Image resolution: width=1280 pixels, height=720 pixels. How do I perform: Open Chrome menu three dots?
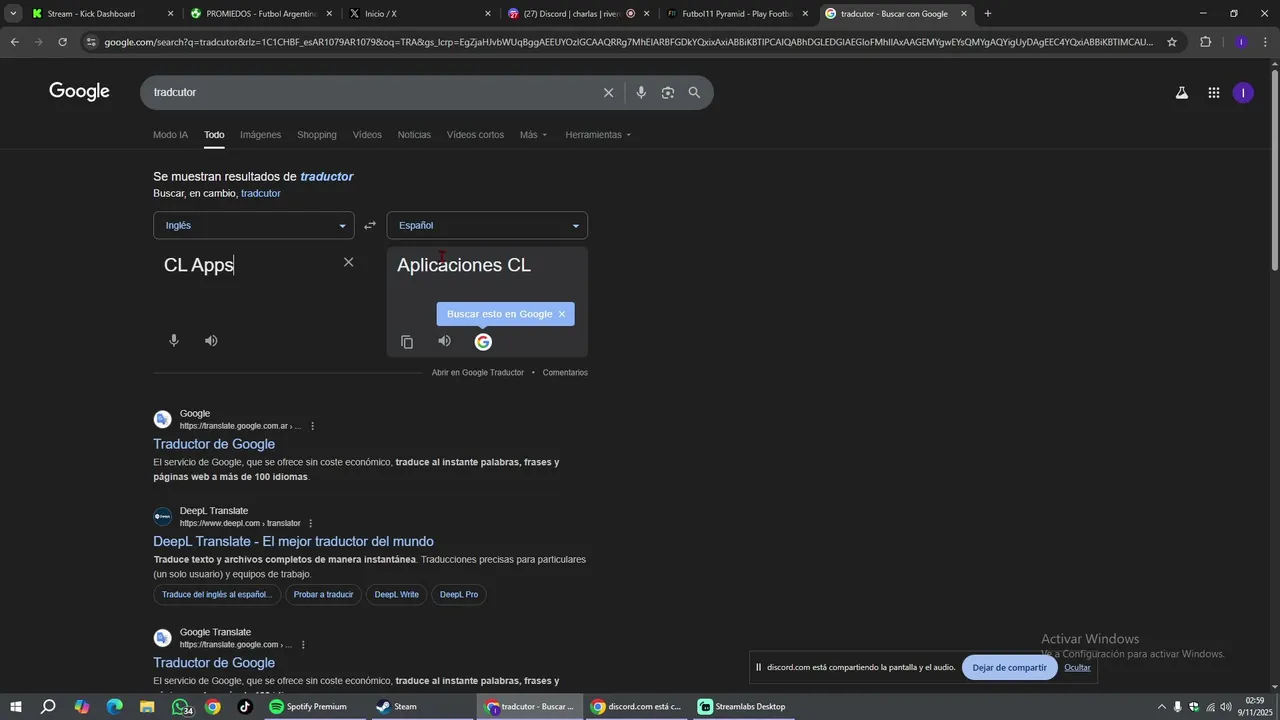point(1267,42)
